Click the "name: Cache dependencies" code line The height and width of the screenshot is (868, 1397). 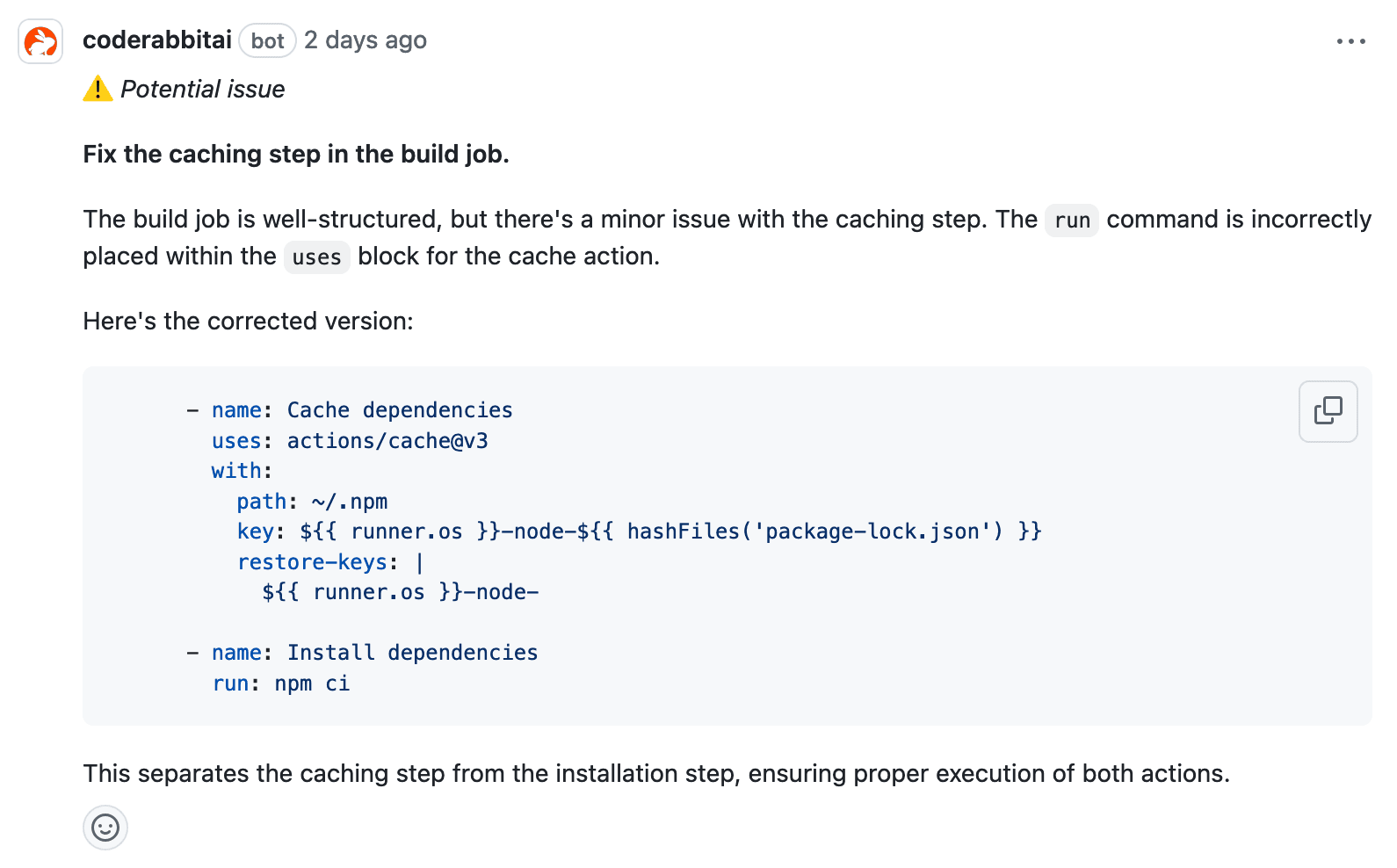361,410
